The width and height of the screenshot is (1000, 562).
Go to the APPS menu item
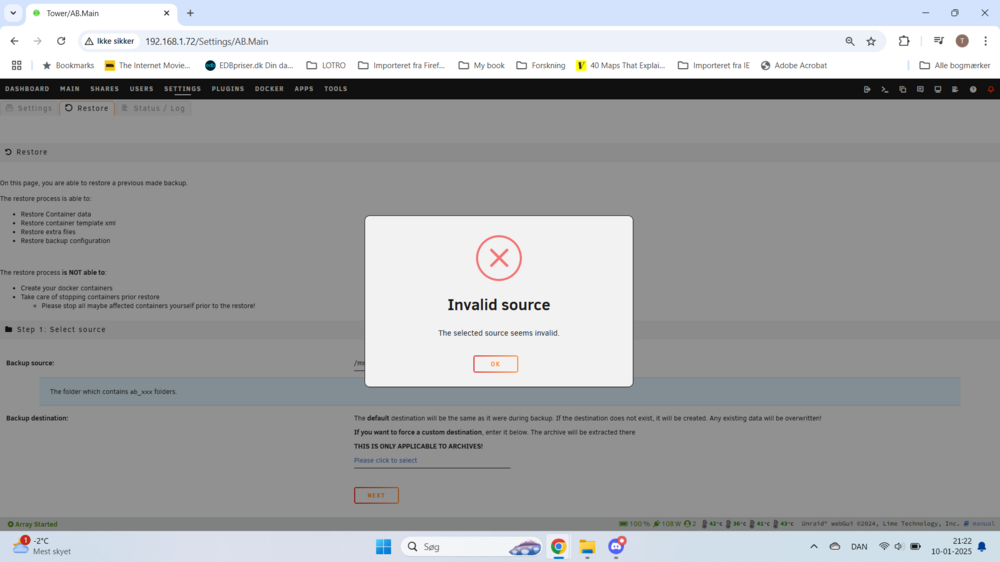coord(304,89)
